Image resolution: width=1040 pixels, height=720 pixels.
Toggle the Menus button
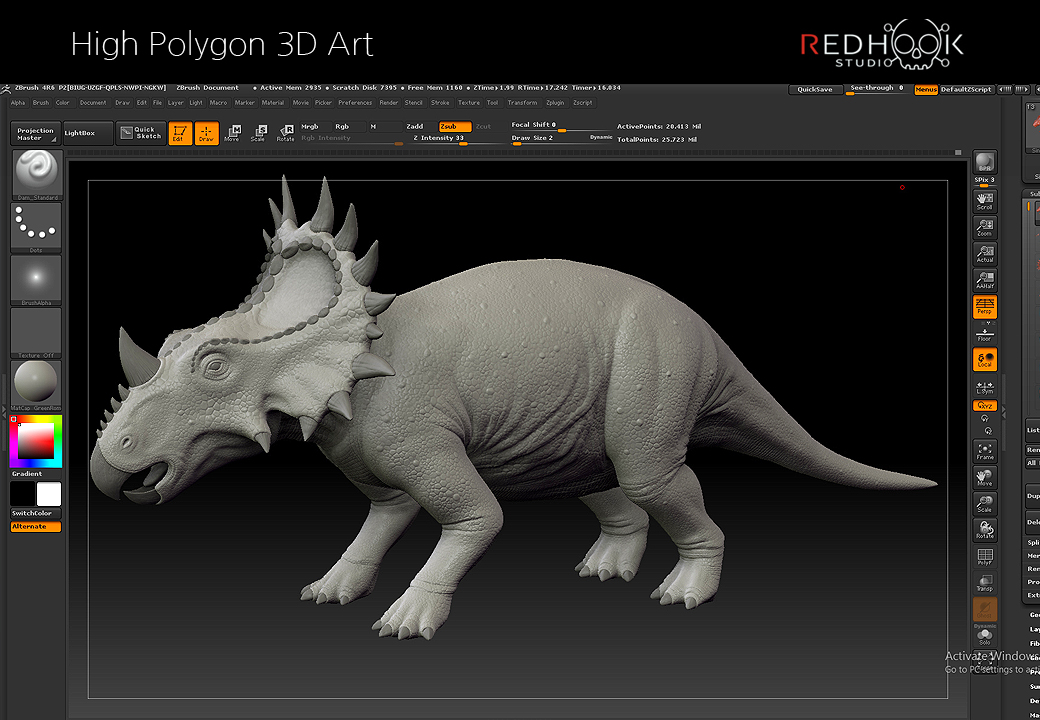[x=926, y=90]
